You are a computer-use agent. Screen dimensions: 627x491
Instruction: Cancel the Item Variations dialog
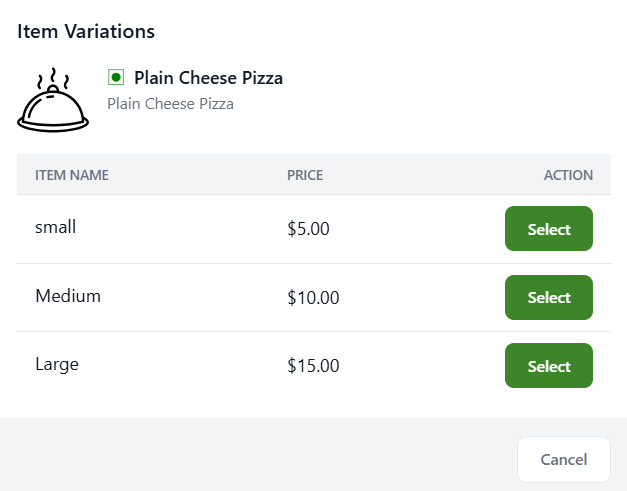(563, 460)
